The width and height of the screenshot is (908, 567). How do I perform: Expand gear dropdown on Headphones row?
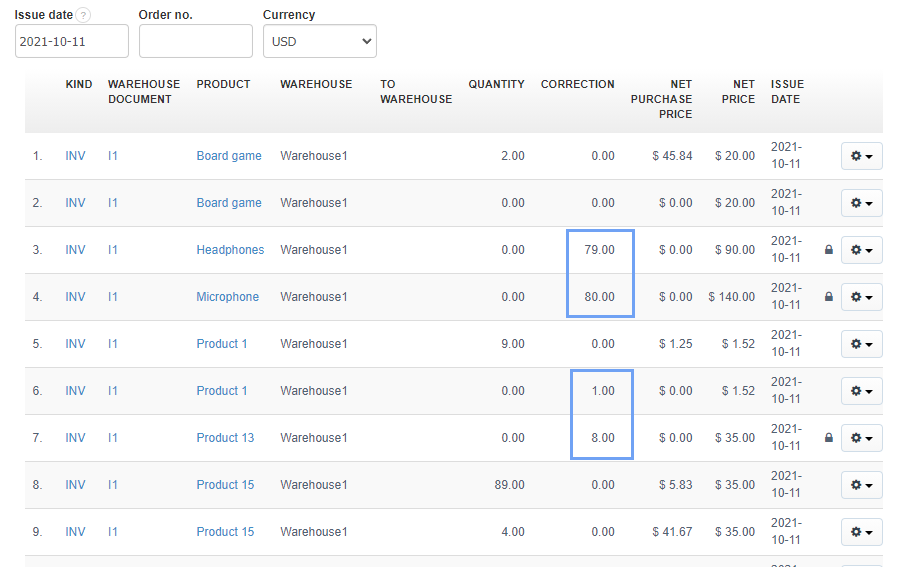click(861, 250)
